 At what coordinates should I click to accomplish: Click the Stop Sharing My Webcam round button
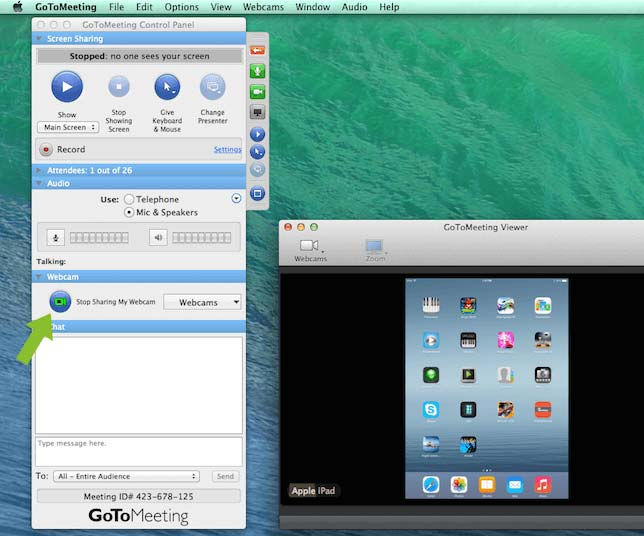coord(60,302)
